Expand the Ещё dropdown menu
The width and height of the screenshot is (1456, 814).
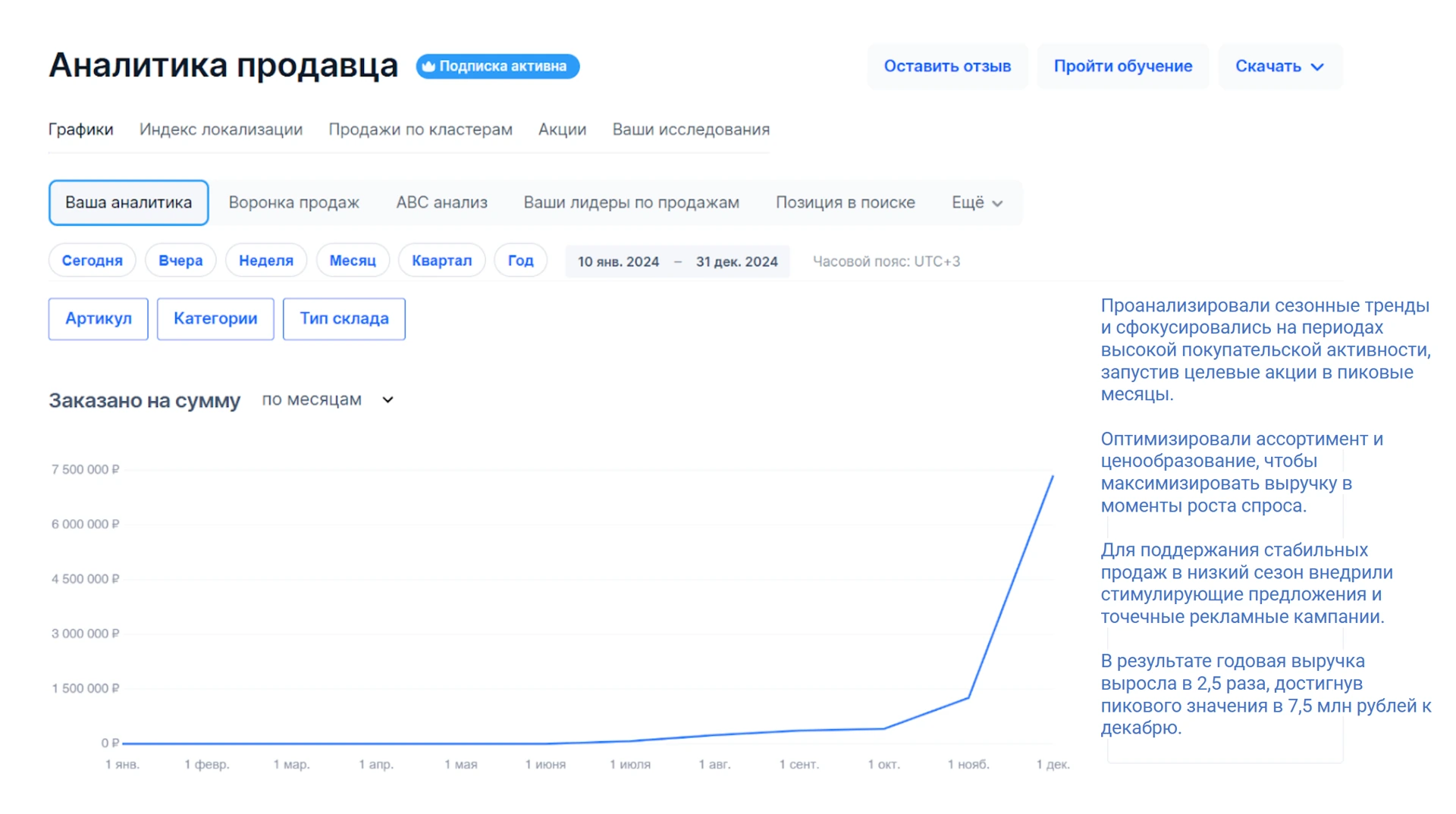[x=977, y=202]
